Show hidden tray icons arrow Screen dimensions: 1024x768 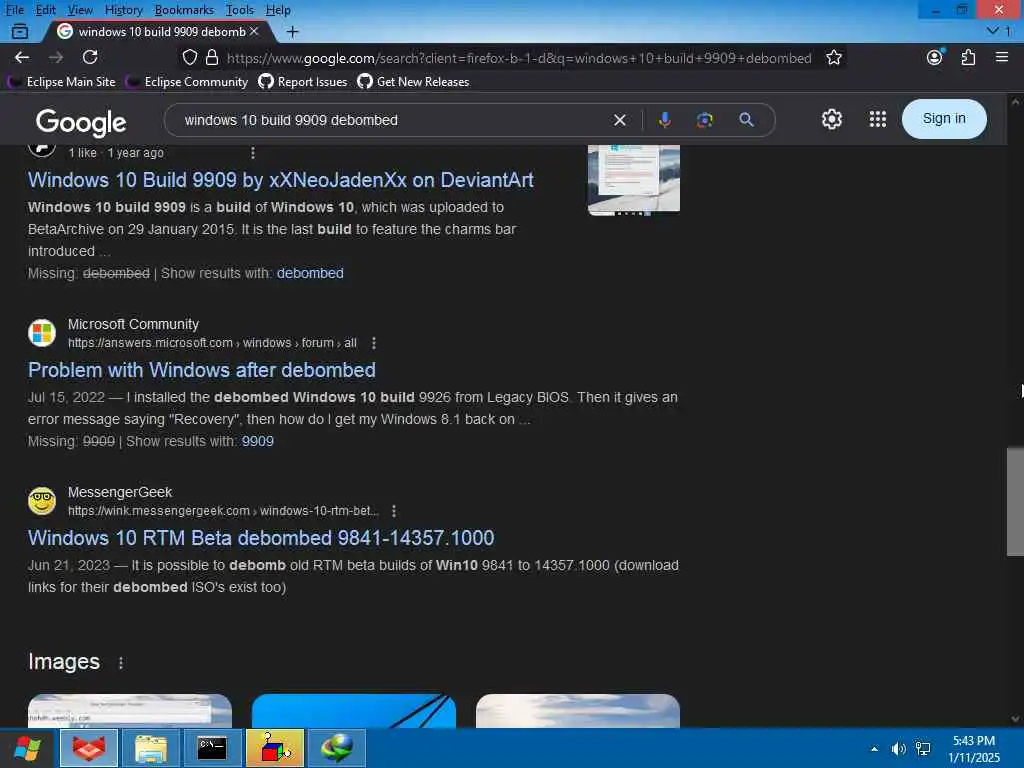tap(874, 749)
